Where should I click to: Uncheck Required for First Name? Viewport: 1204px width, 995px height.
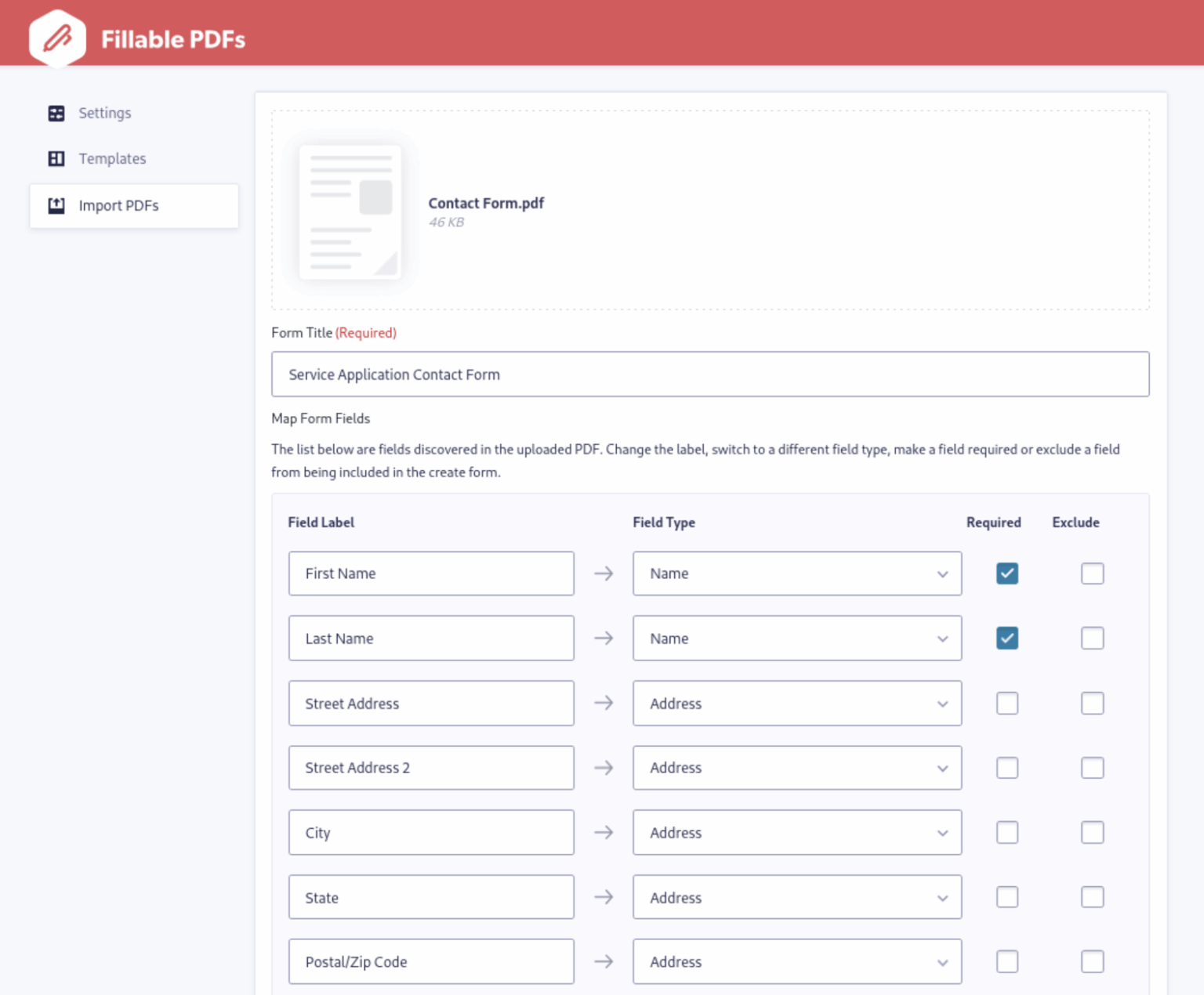pos(1006,573)
